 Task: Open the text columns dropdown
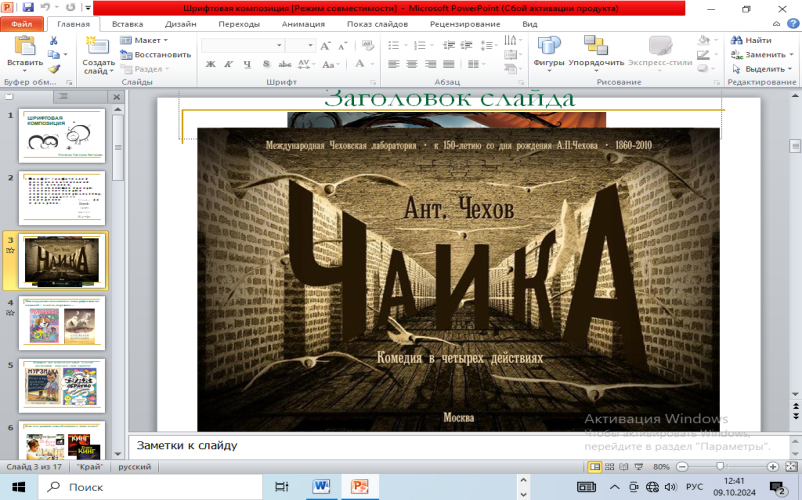point(476,64)
